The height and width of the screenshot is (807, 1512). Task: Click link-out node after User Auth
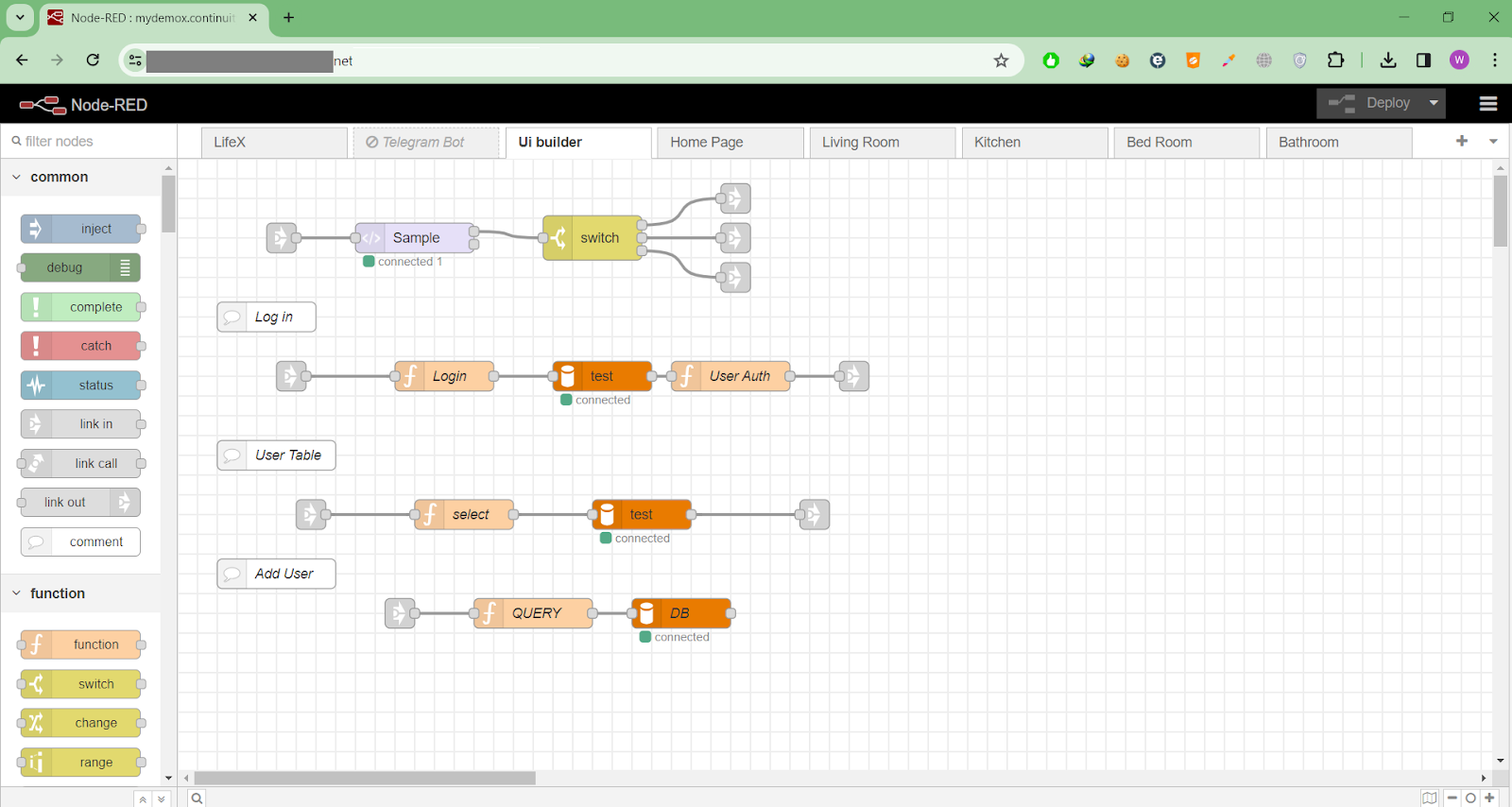pos(853,376)
